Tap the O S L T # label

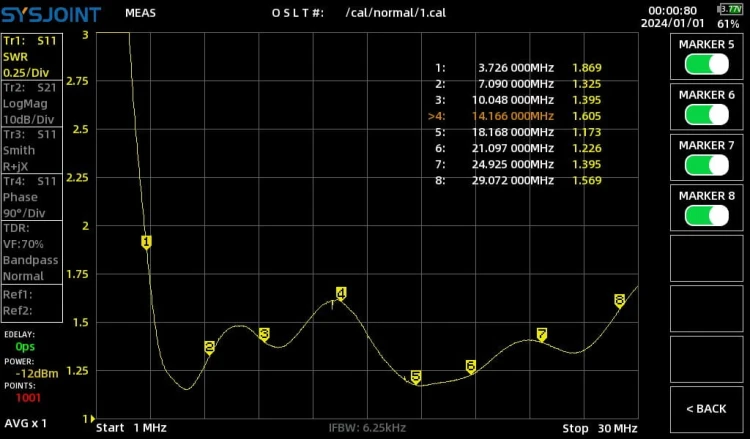pos(298,13)
